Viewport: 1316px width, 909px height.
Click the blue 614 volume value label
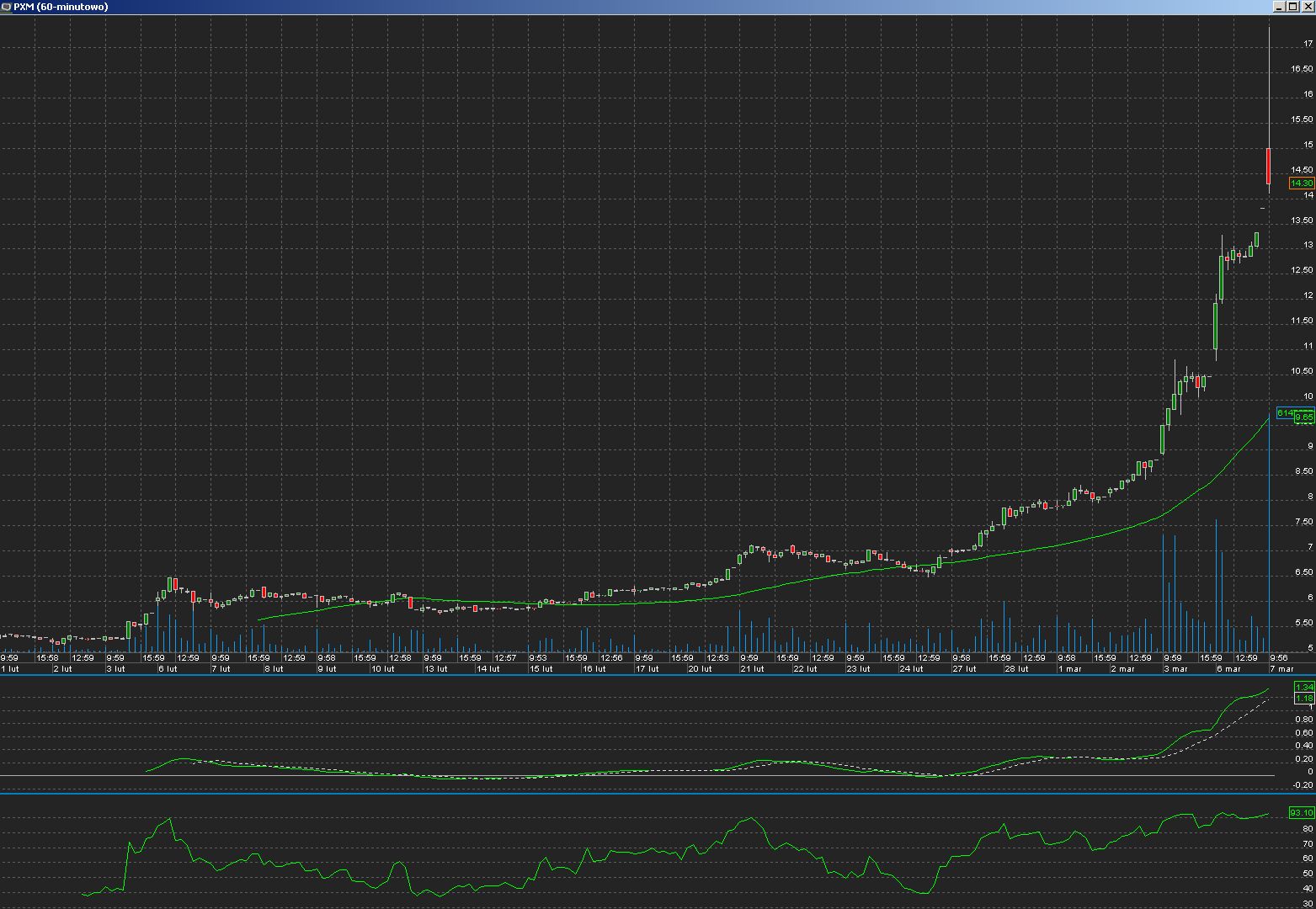pos(1284,412)
